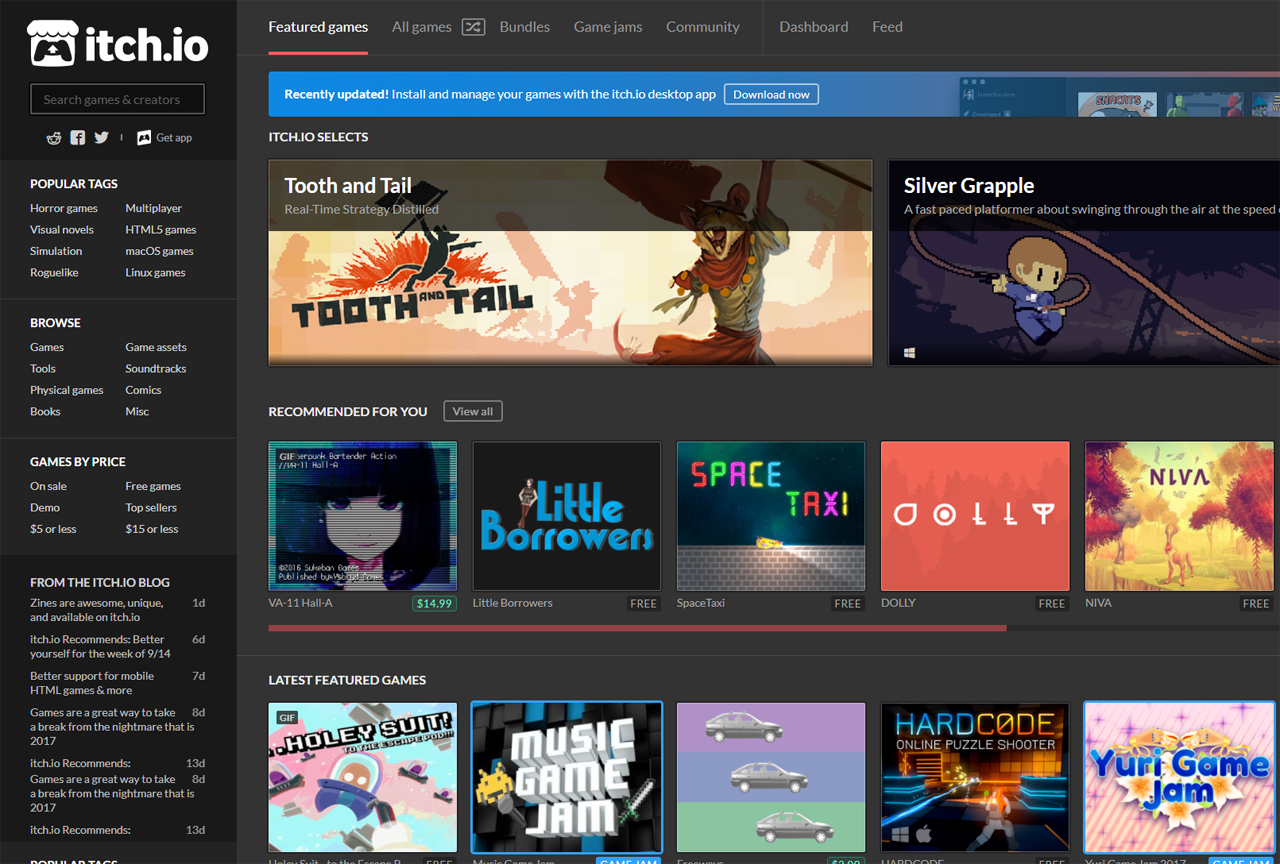Open the VA-11 Hall-A thumbnail
The image size is (1280, 864).
(x=363, y=516)
